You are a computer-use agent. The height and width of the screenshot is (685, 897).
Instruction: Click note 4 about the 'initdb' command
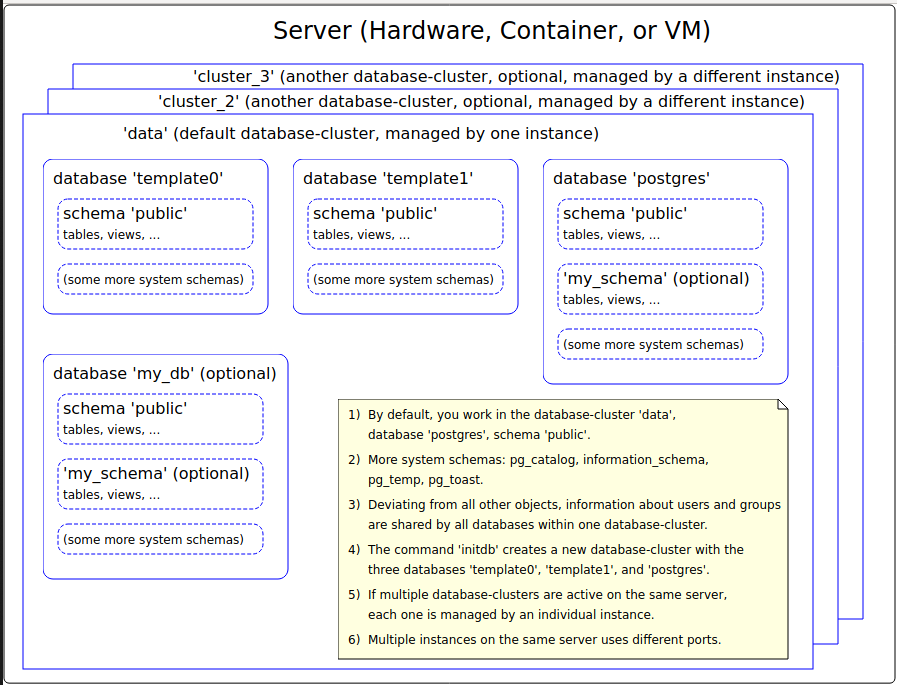[x=555, y=559]
